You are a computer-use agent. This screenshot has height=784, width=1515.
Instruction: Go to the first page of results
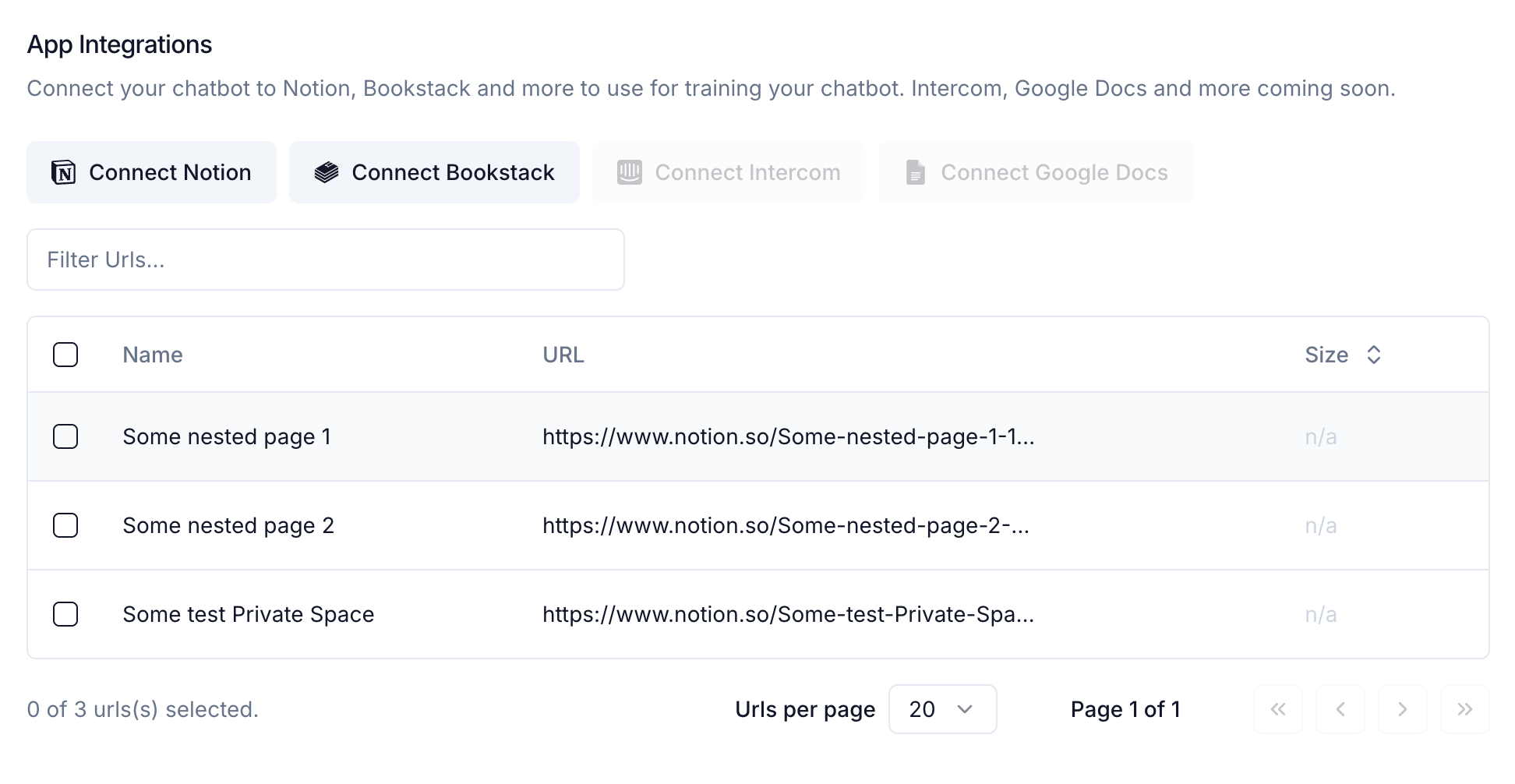click(x=1277, y=709)
